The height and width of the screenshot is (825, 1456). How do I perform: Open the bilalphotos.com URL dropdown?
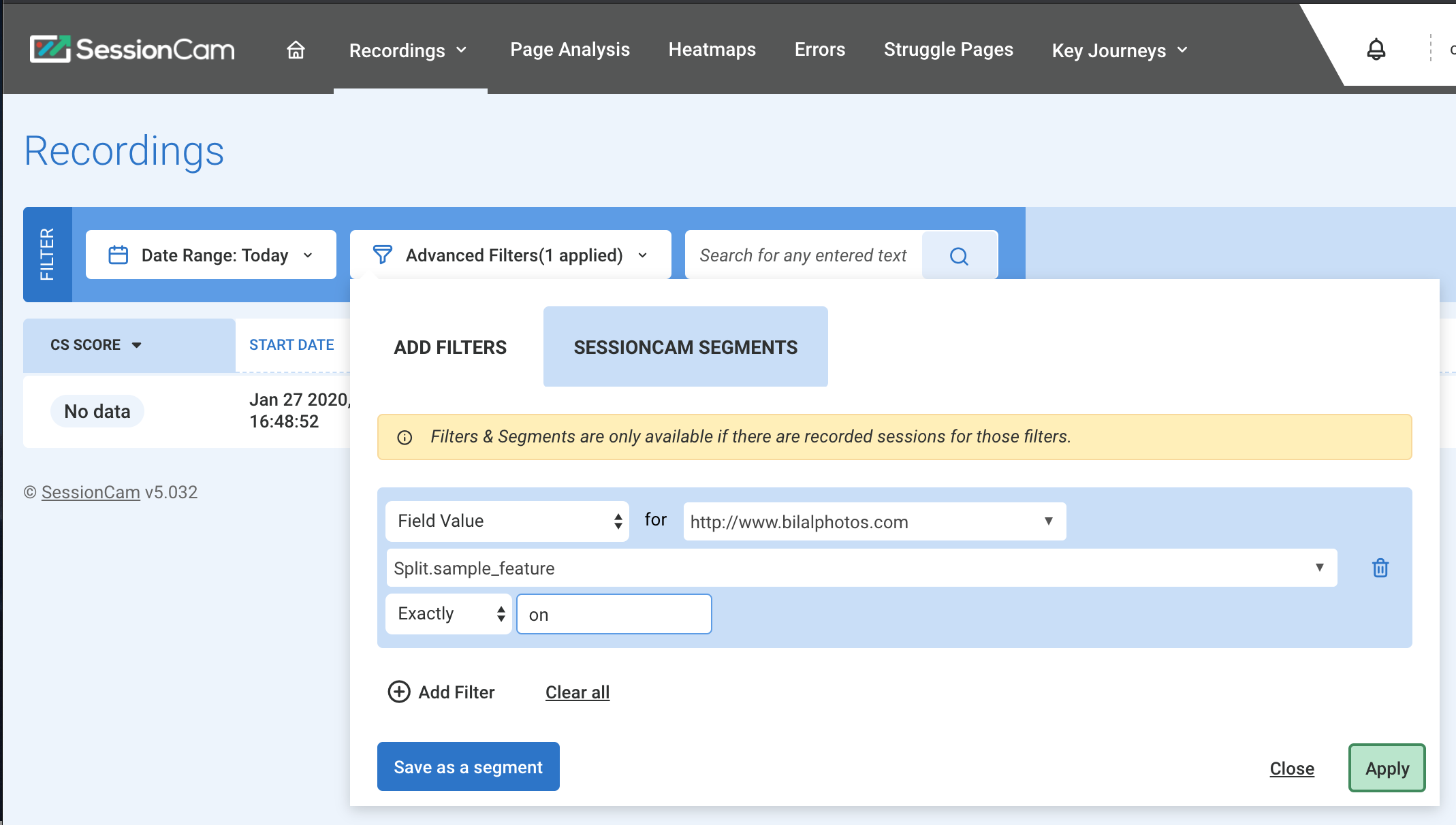(874, 522)
